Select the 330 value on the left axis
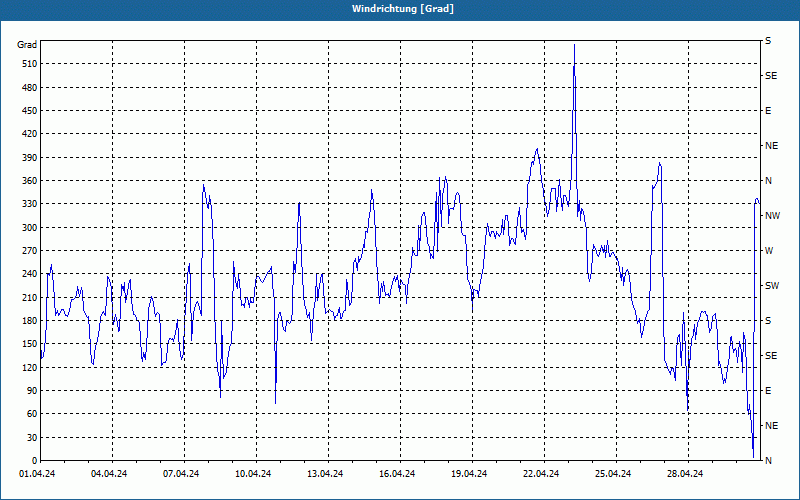This screenshot has height=500, width=800. [x=31, y=204]
